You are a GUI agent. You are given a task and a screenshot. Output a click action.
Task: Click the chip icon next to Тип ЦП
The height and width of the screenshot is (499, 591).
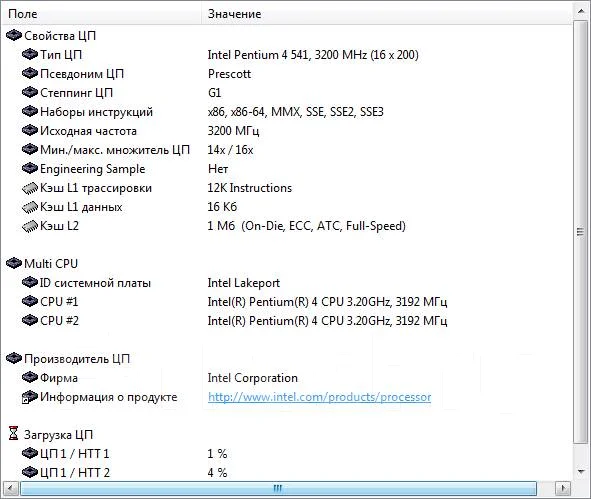[x=30, y=54]
